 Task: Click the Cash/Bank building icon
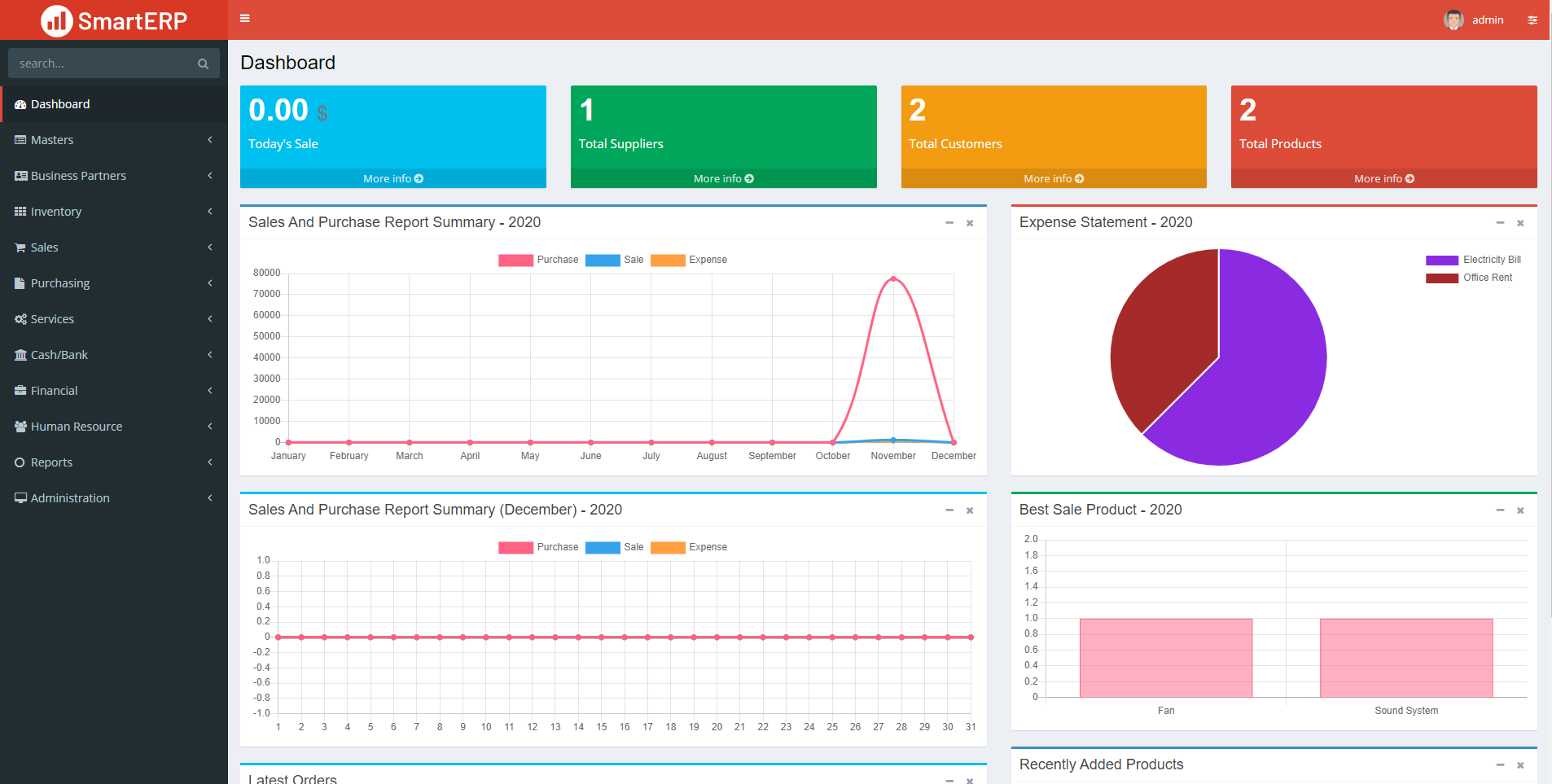[20, 355]
